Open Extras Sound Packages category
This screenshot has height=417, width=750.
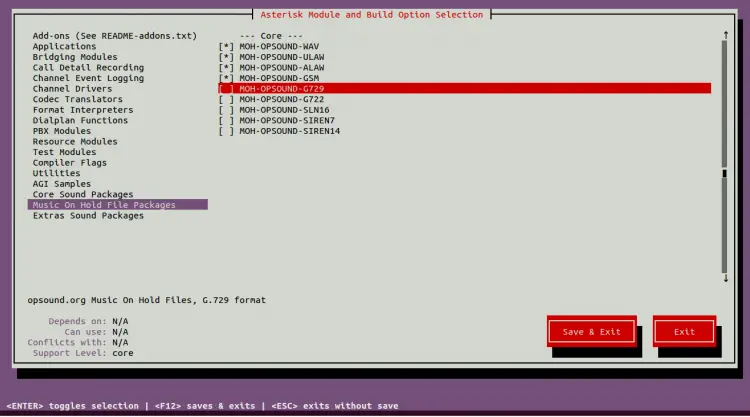(x=88, y=215)
